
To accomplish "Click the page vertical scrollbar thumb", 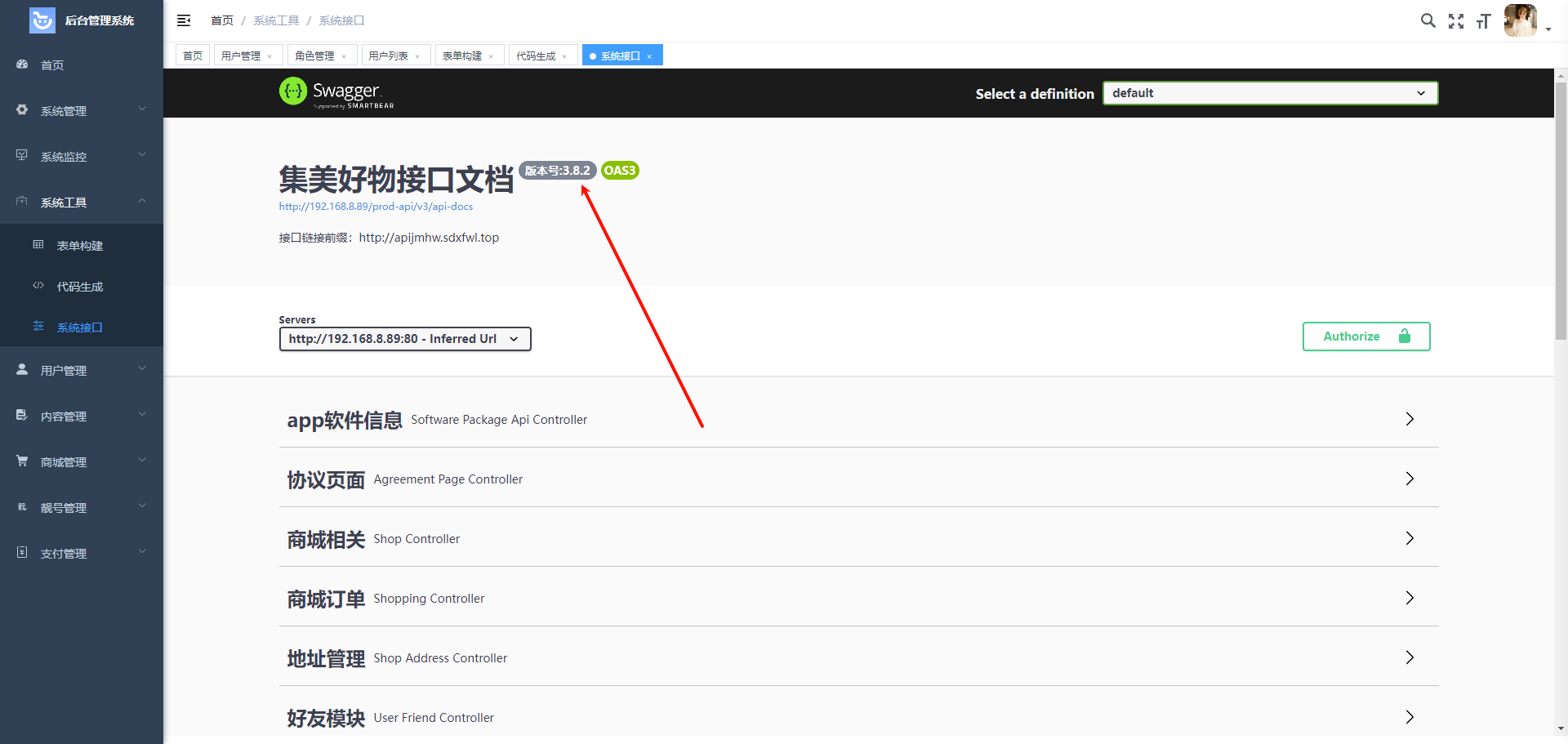I will coord(1561,211).
